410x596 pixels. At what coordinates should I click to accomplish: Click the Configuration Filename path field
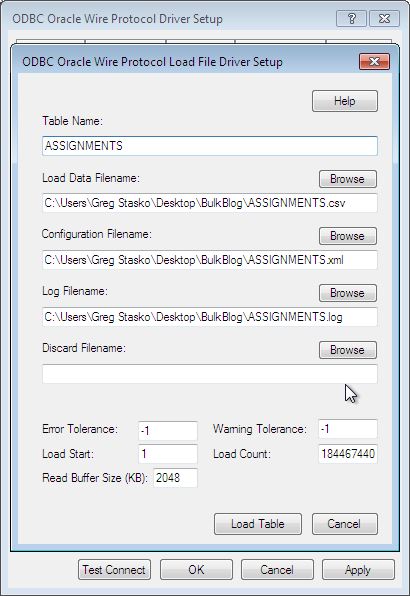click(x=210, y=260)
